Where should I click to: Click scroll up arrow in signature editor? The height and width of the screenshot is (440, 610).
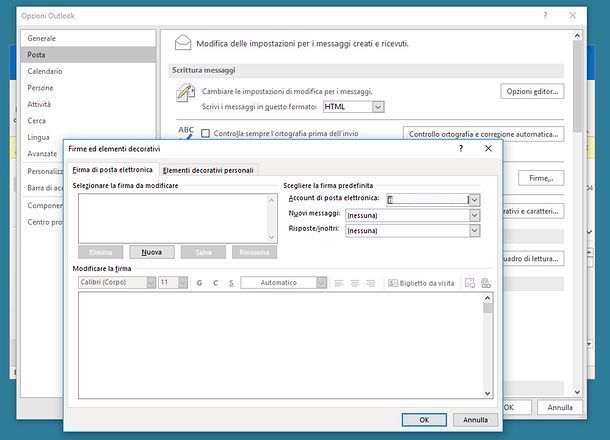487,298
